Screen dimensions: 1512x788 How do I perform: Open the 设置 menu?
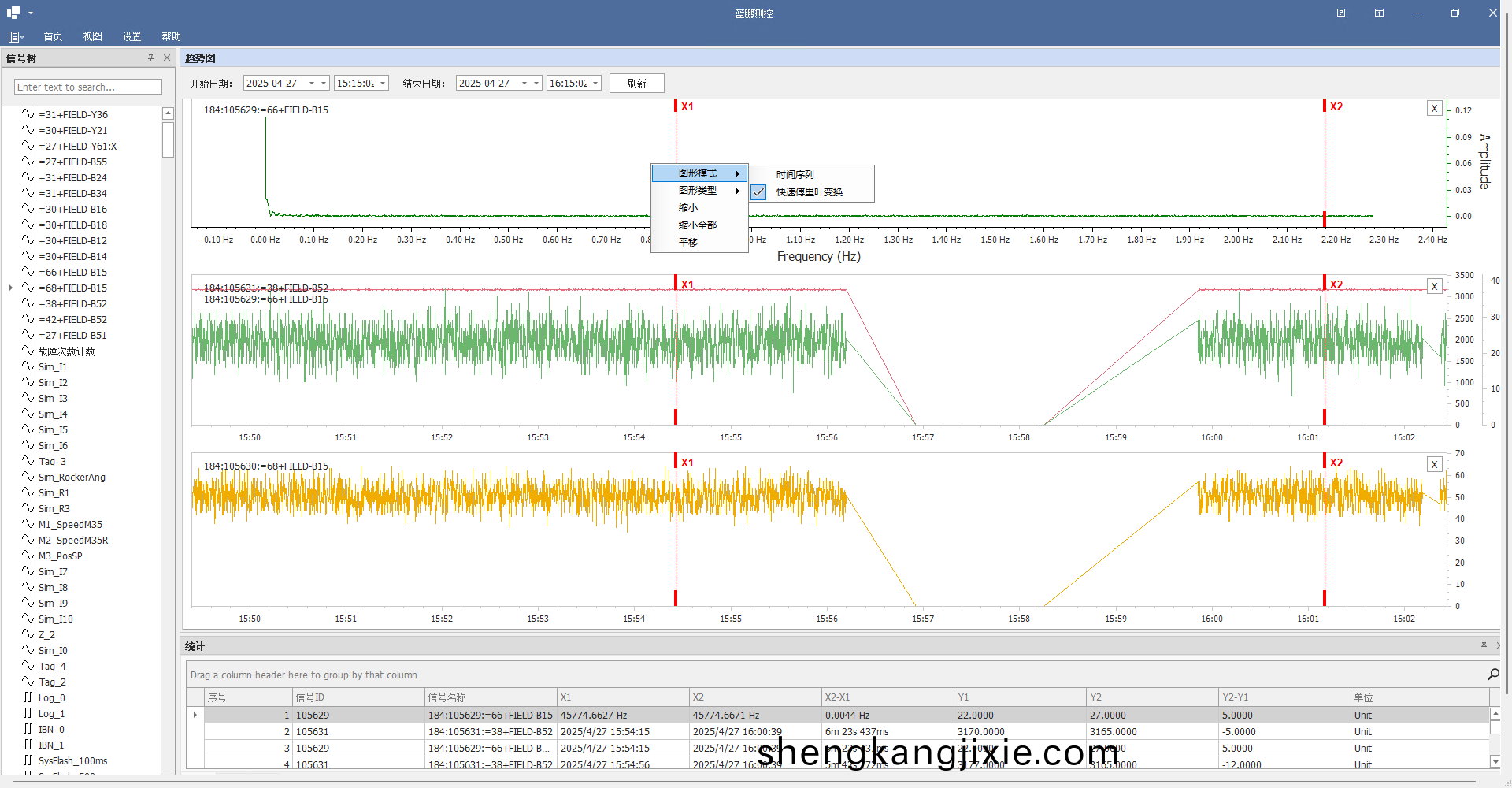coord(132,36)
